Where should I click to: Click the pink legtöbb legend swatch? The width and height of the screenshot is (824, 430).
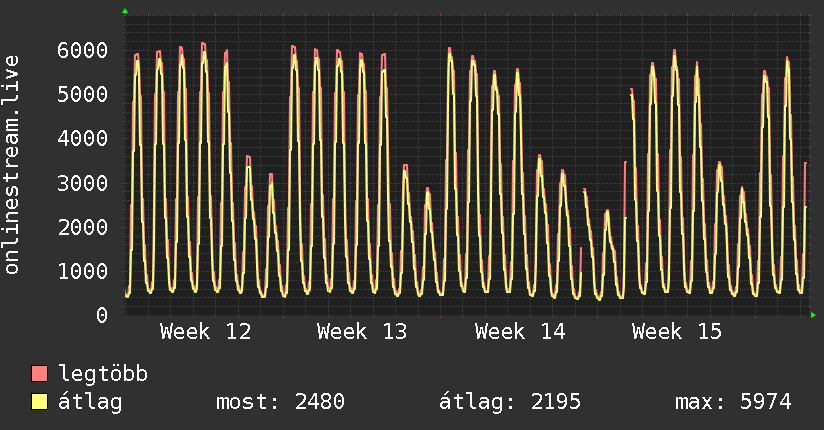coord(39,373)
